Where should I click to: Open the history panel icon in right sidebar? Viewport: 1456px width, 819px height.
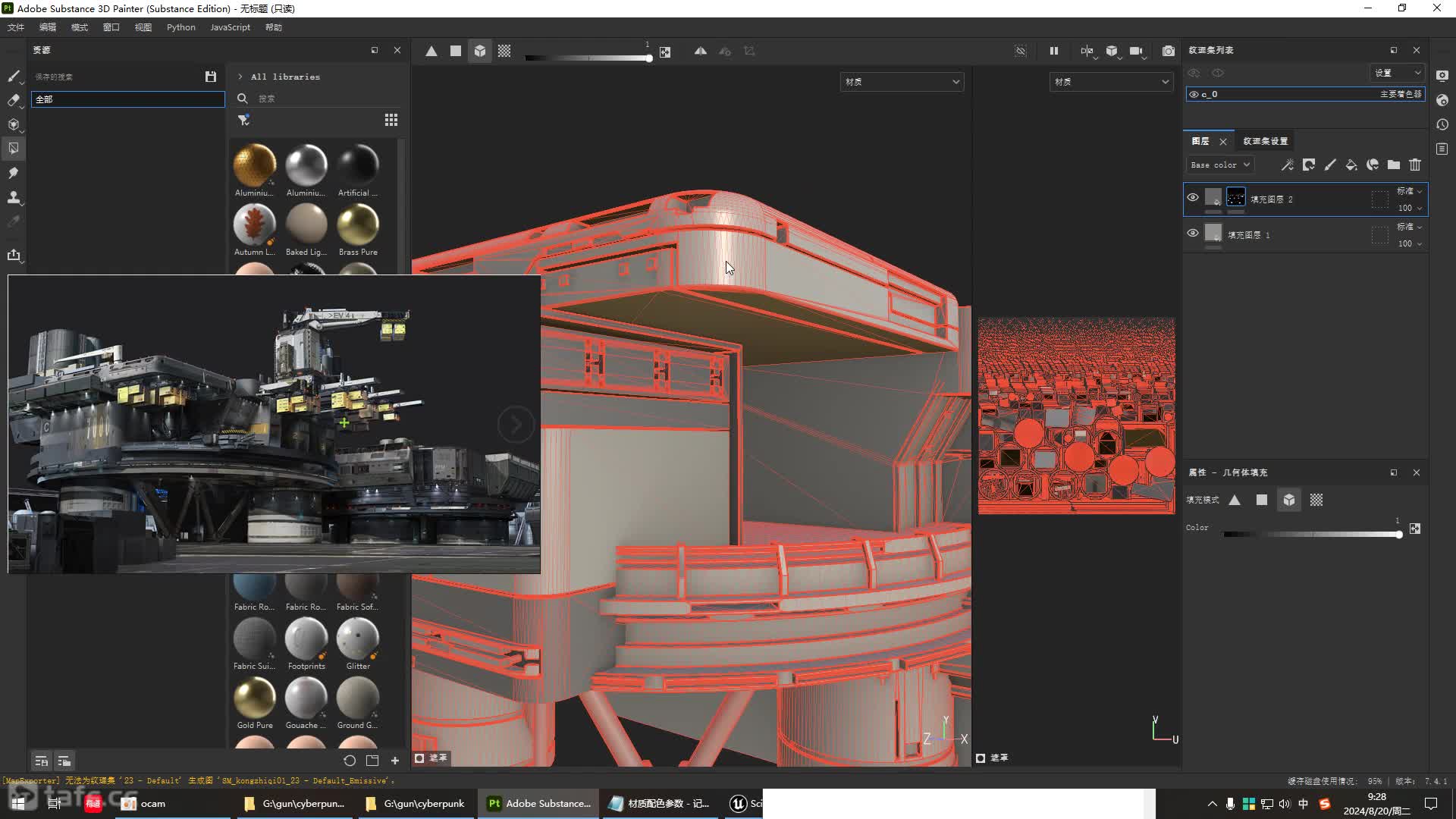click(1442, 124)
